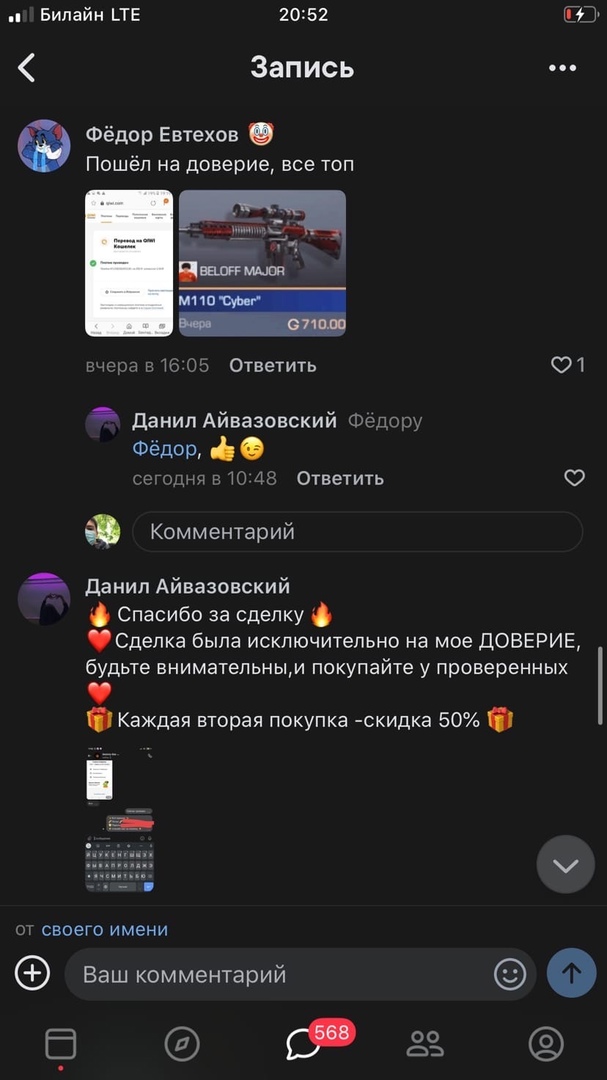Change author via 'своего имени' link
Viewport: 607px width, 1080px height.
(x=105, y=929)
